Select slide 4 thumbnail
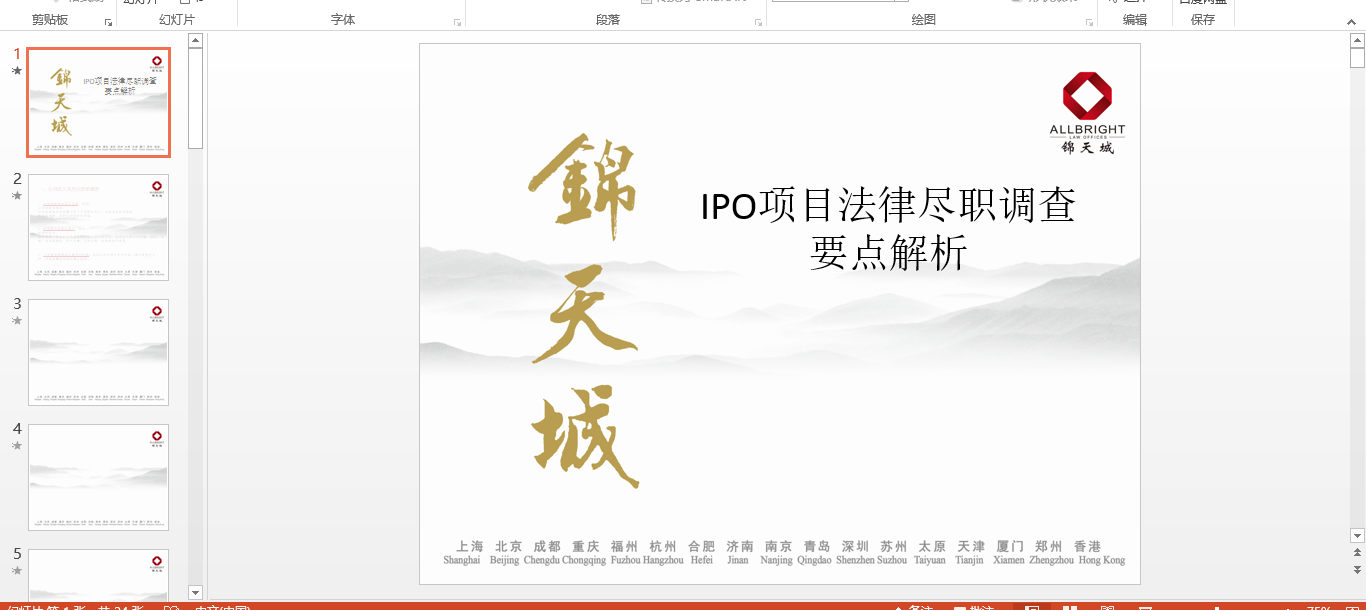1366x610 pixels. tap(98, 477)
